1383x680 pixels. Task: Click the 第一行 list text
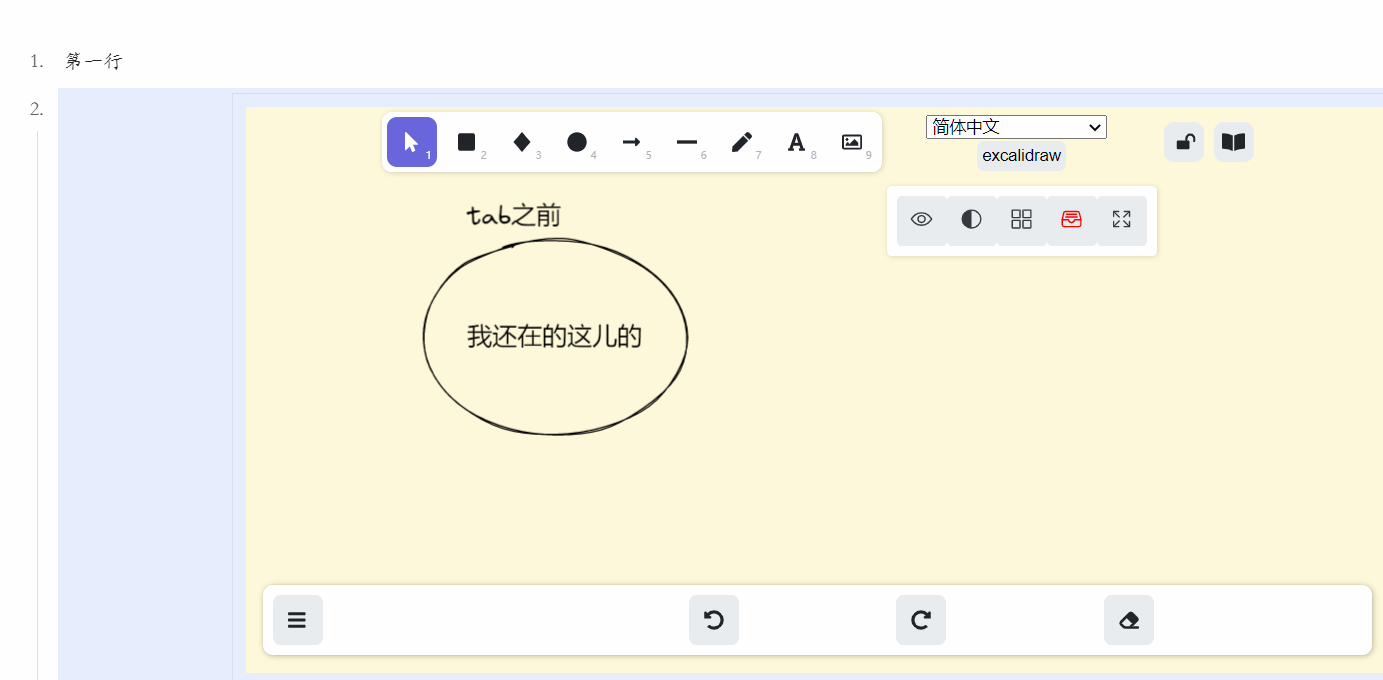(92, 61)
